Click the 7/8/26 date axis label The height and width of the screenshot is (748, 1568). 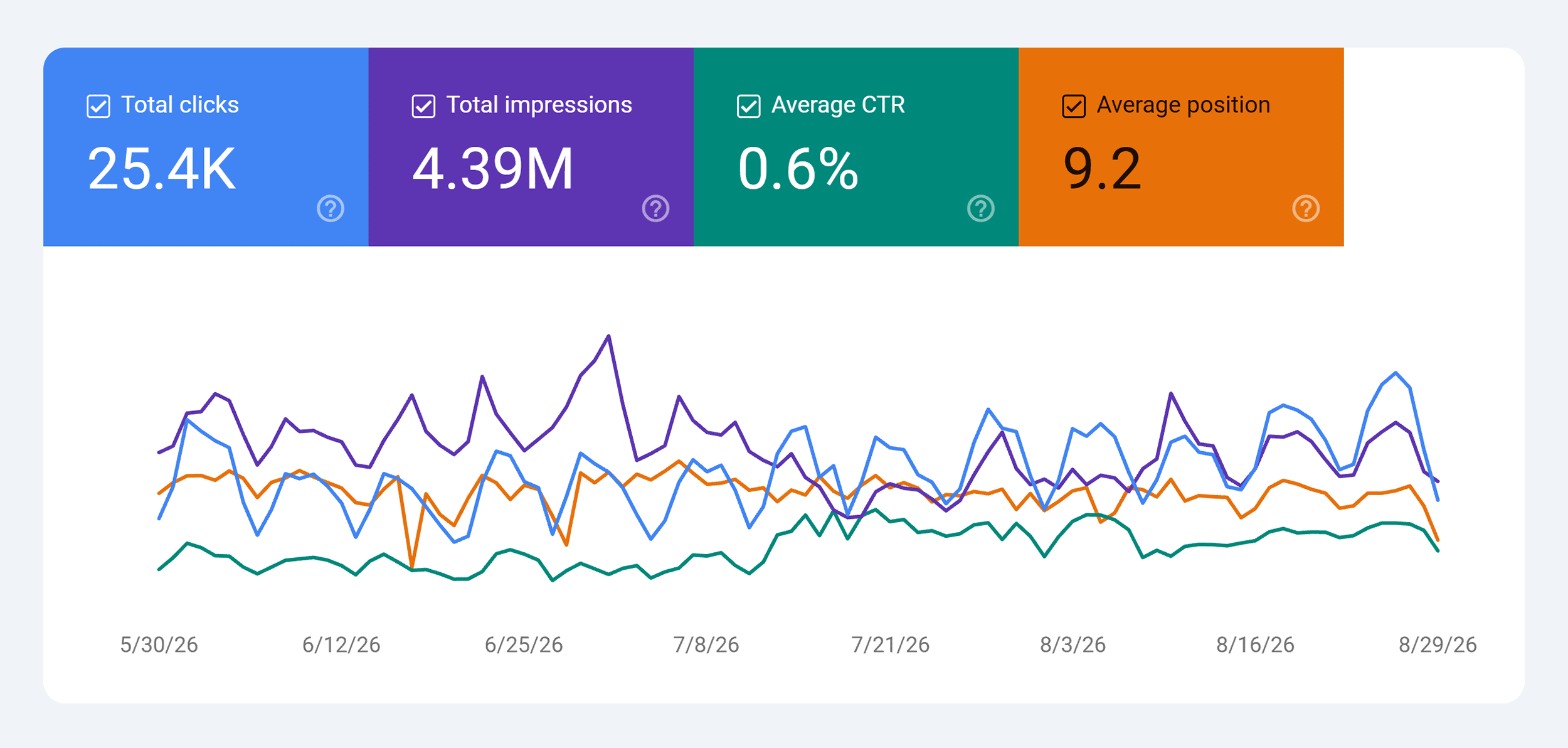pos(706,644)
